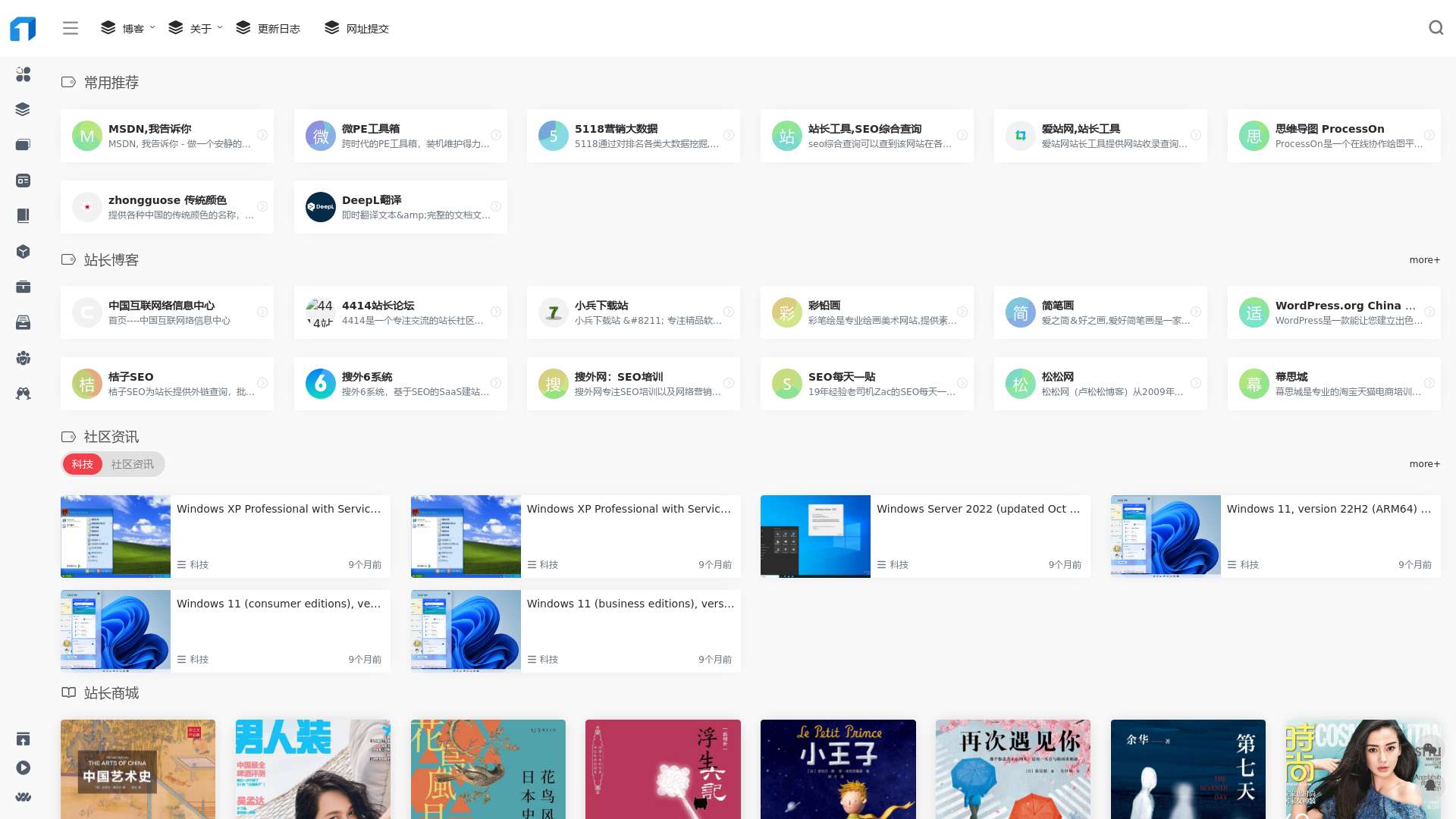Open the 彩铅画 card
Image resolution: width=1456 pixels, height=819 pixels.
click(x=867, y=312)
